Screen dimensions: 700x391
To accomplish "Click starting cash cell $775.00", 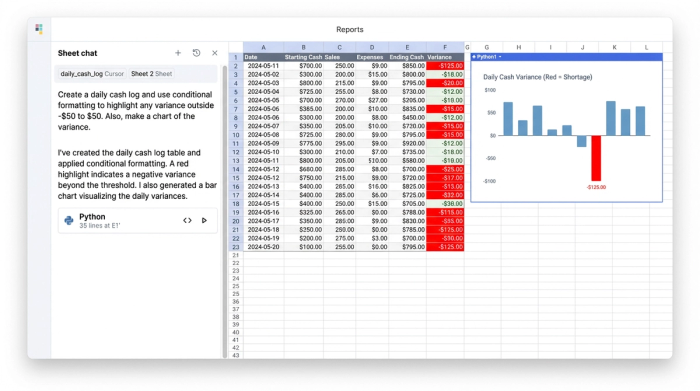I will coord(304,143).
